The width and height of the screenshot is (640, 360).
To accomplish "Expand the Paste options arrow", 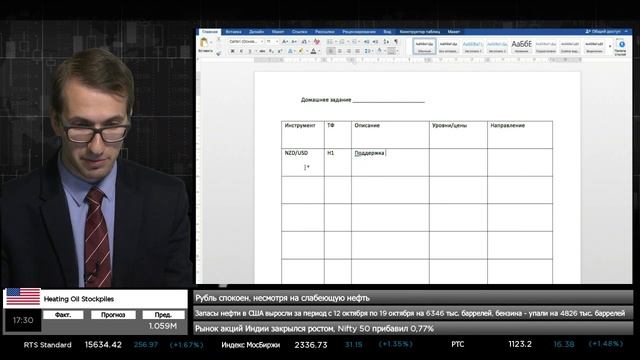I will [211, 42].
